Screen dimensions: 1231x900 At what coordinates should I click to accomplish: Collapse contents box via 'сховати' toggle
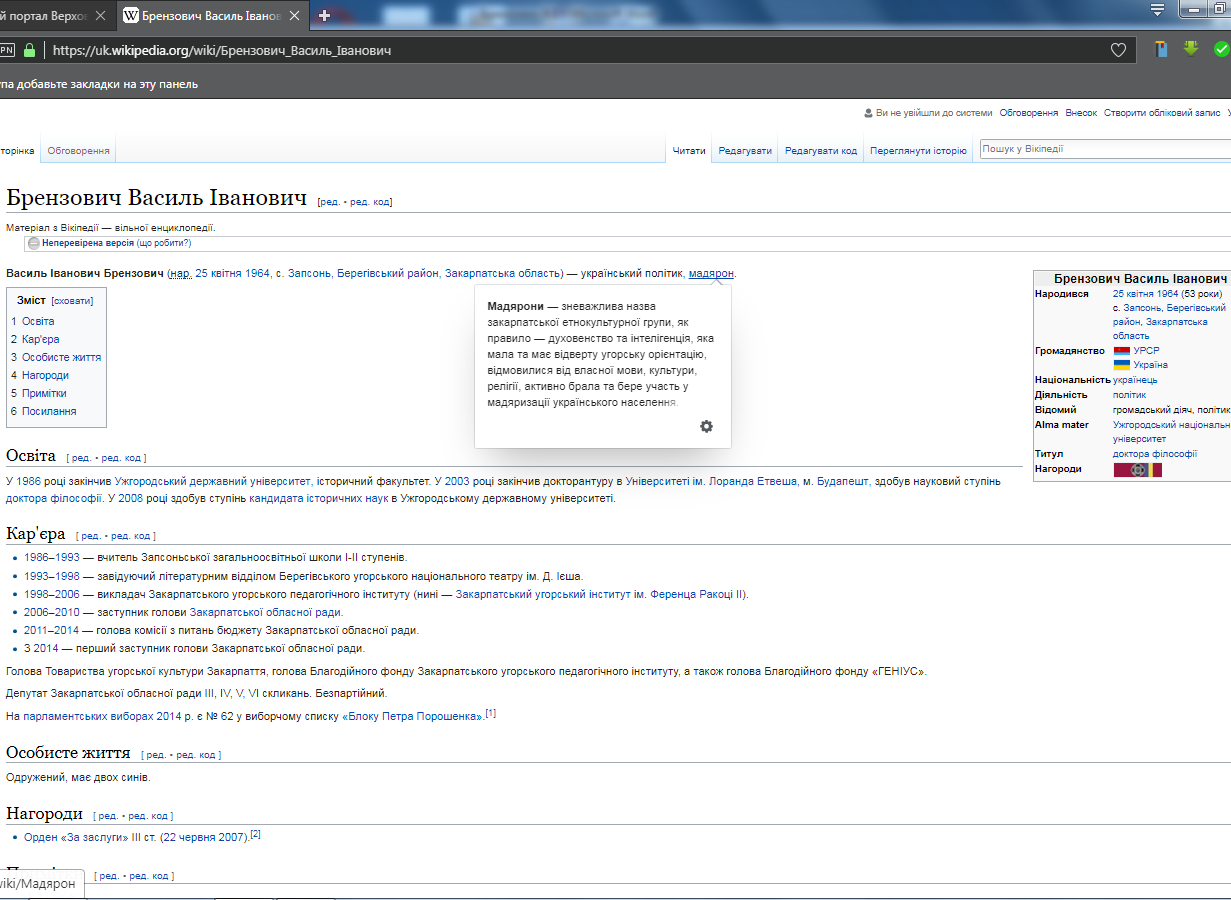click(73, 300)
